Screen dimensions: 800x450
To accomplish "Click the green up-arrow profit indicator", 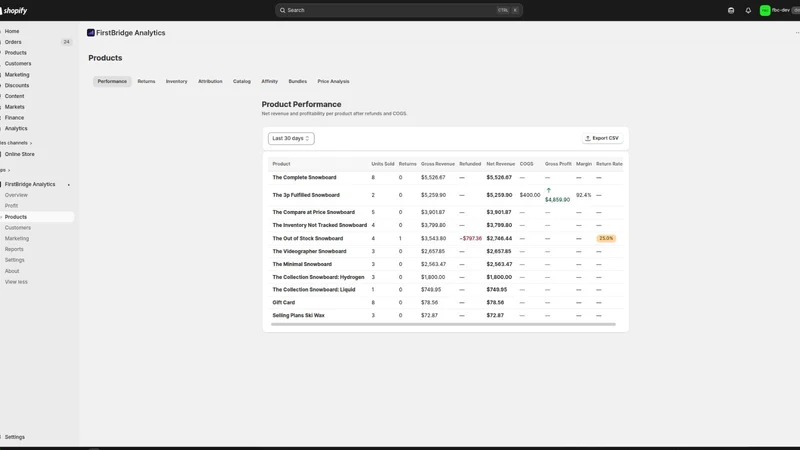I will (x=548, y=190).
